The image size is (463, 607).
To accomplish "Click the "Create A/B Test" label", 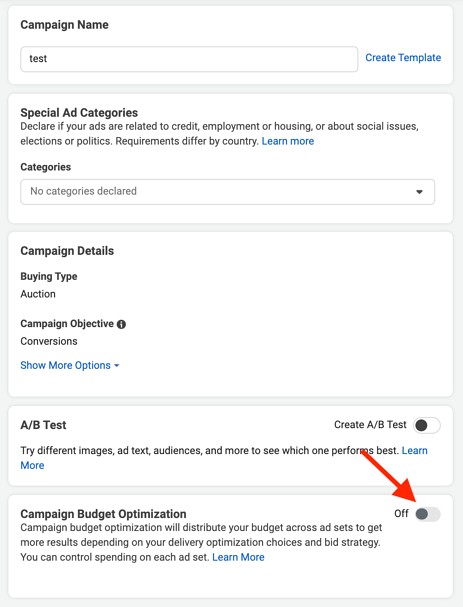I will (370, 425).
